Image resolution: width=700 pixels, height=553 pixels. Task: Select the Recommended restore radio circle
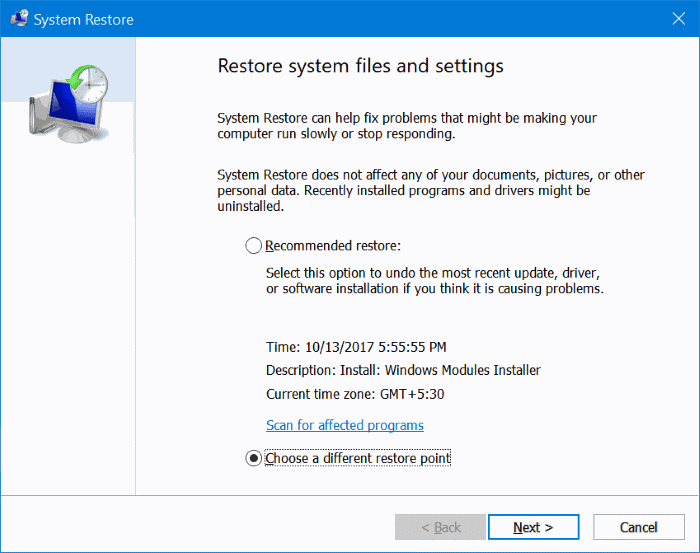pos(253,246)
